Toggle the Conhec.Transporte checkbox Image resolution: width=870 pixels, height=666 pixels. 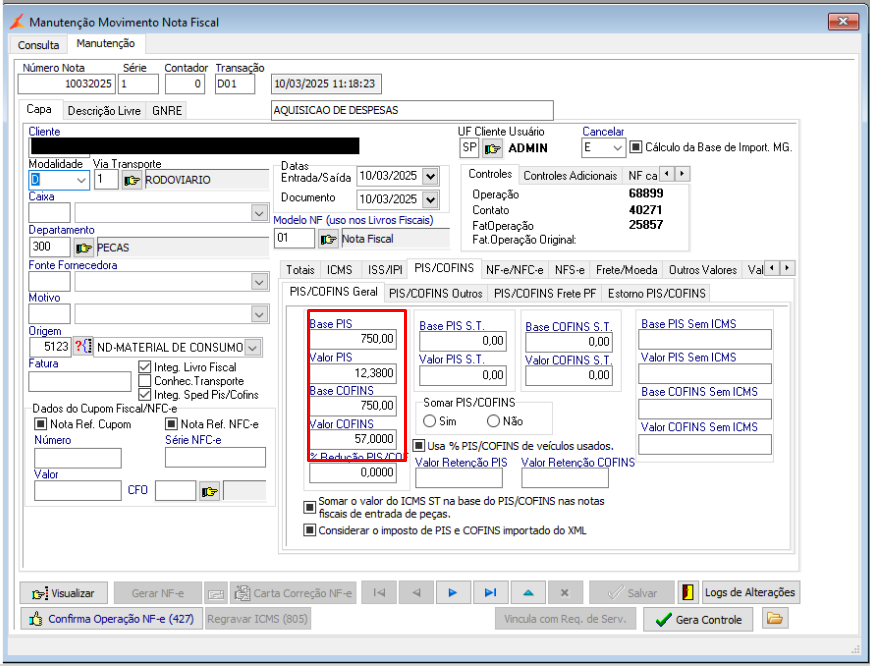(145, 381)
